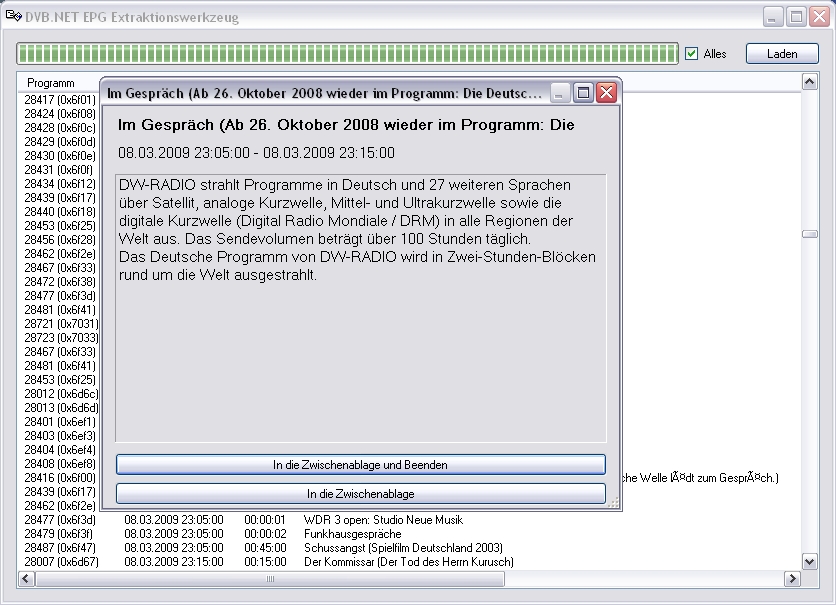Close the DVB.NET EPG main window
This screenshot has height=605, width=836.
(x=817, y=17)
